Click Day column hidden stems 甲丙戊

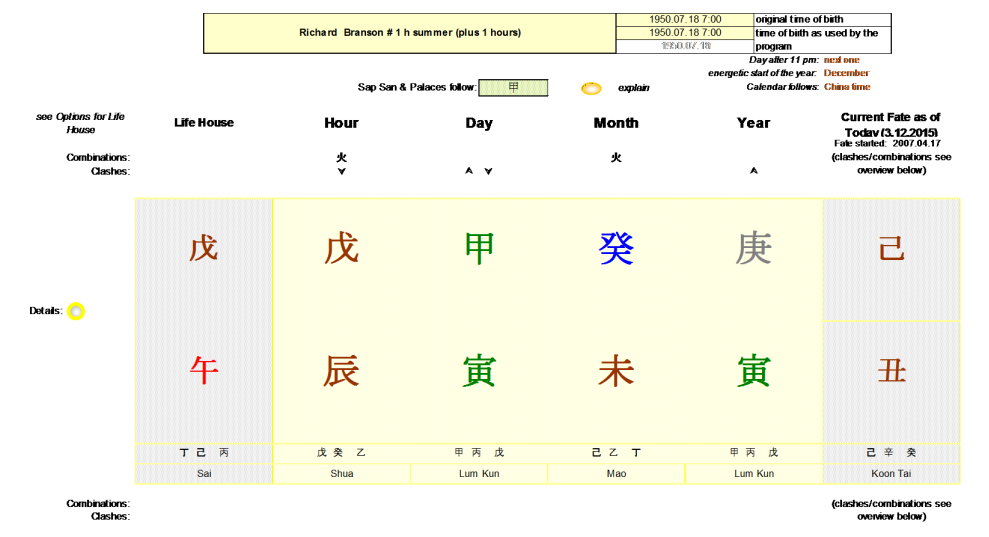point(479,452)
